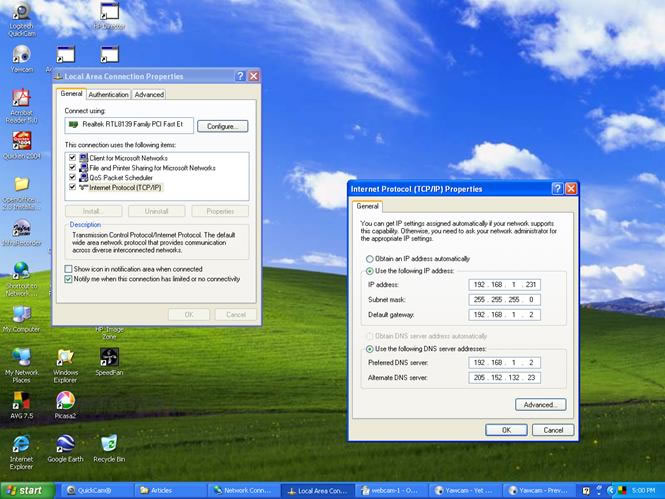
Task: Click Cancel in TCP/IP Properties dialog
Action: (x=553, y=430)
